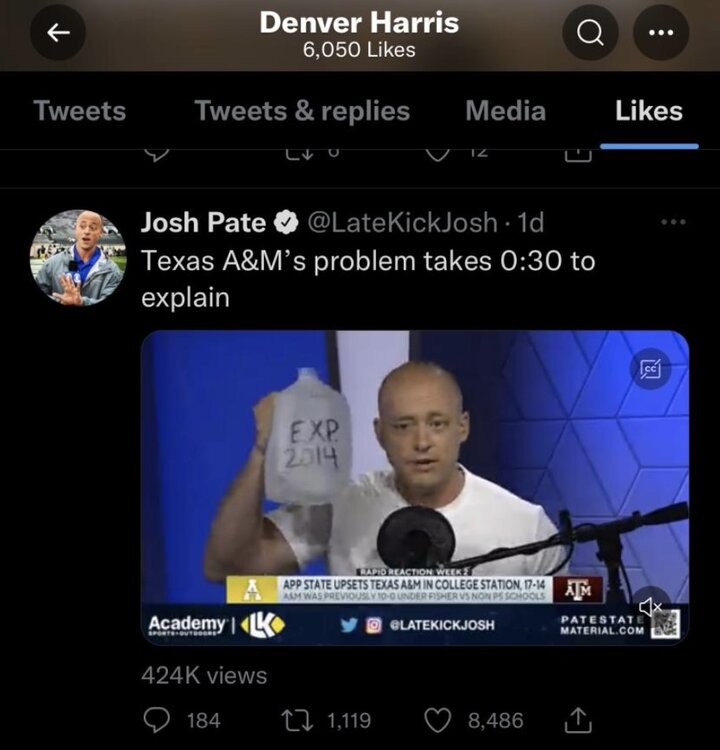Switch to the Tweets tab
The image size is (720, 750).
pyautogui.click(x=80, y=111)
